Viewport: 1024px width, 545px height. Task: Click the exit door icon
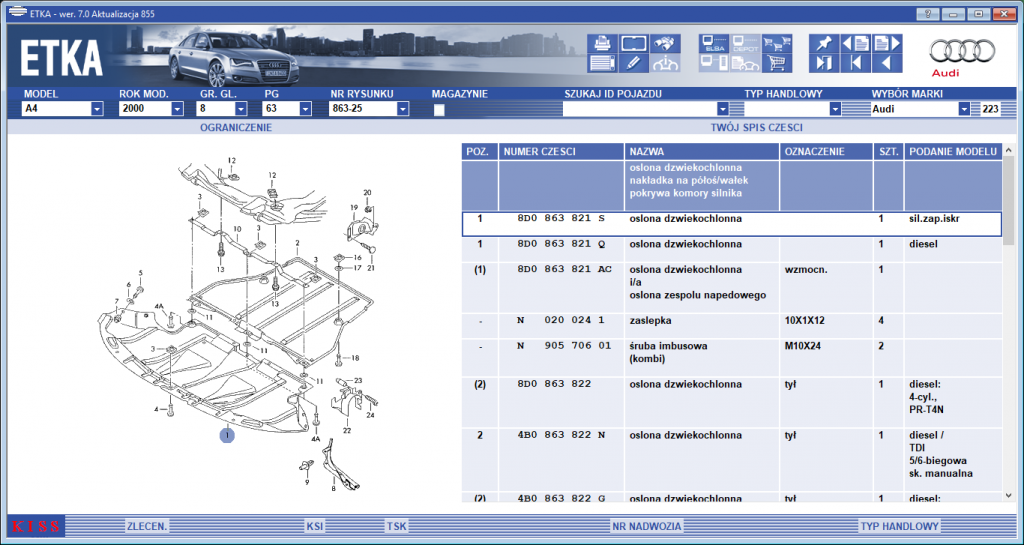click(824, 63)
